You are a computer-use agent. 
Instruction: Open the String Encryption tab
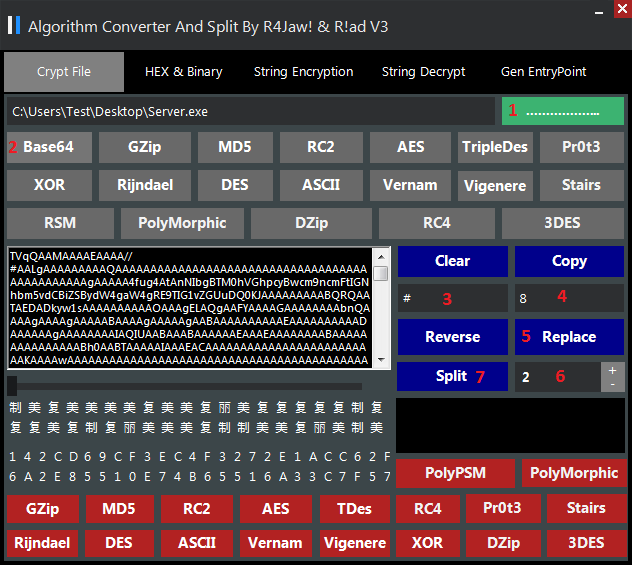[x=303, y=72]
